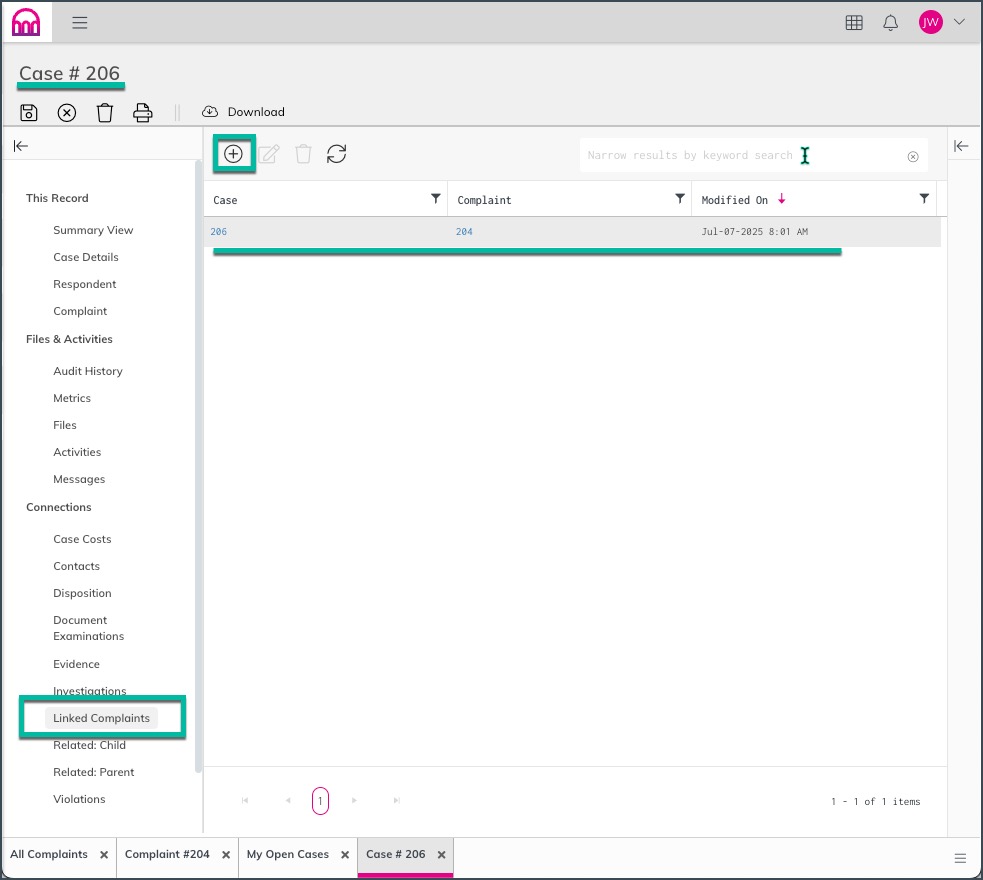The image size is (983, 880).
Task: Toggle the right side panel
Action: click(960, 146)
